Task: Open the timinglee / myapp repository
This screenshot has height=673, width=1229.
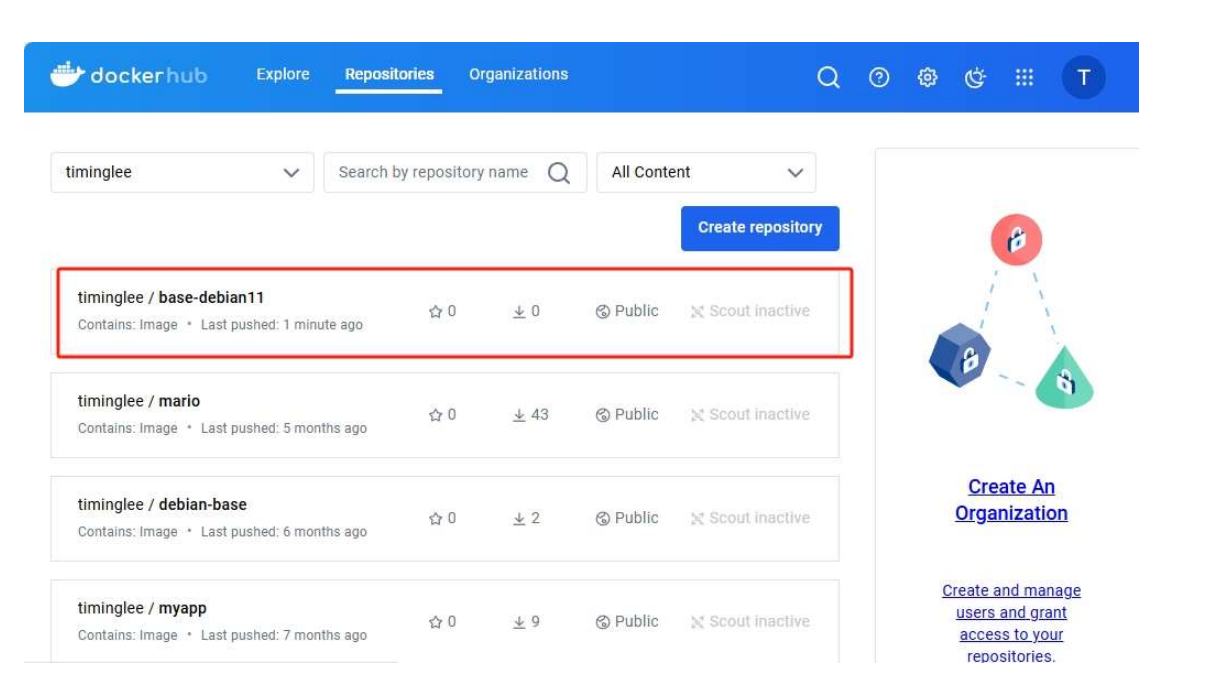Action: pos(143,608)
